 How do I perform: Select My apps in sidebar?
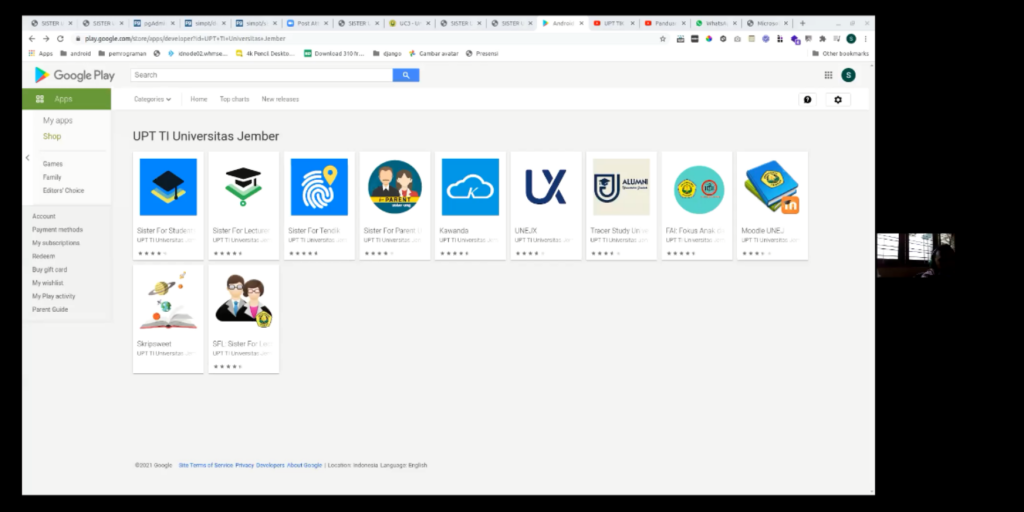point(58,121)
